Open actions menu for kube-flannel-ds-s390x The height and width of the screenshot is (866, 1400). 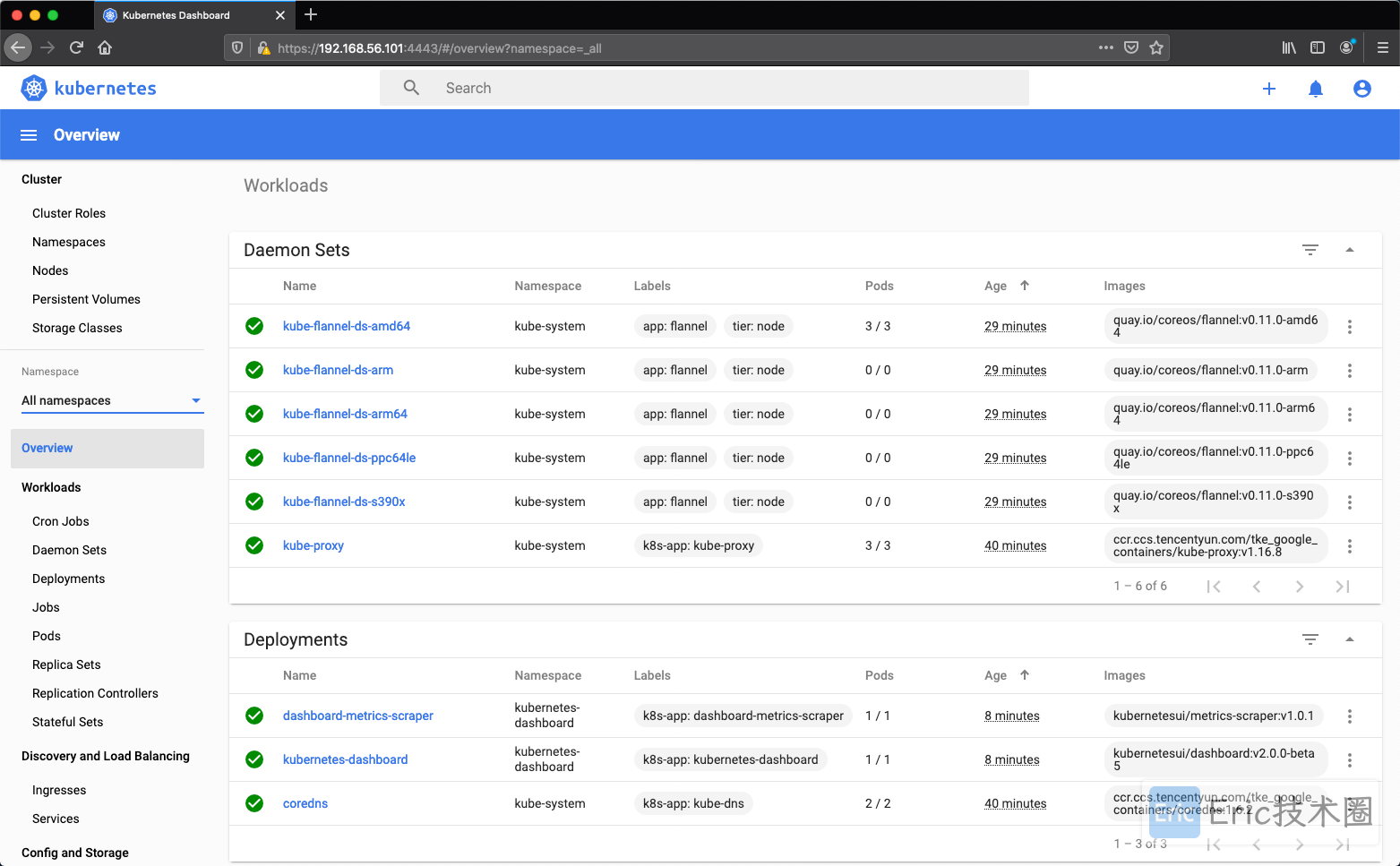point(1350,502)
